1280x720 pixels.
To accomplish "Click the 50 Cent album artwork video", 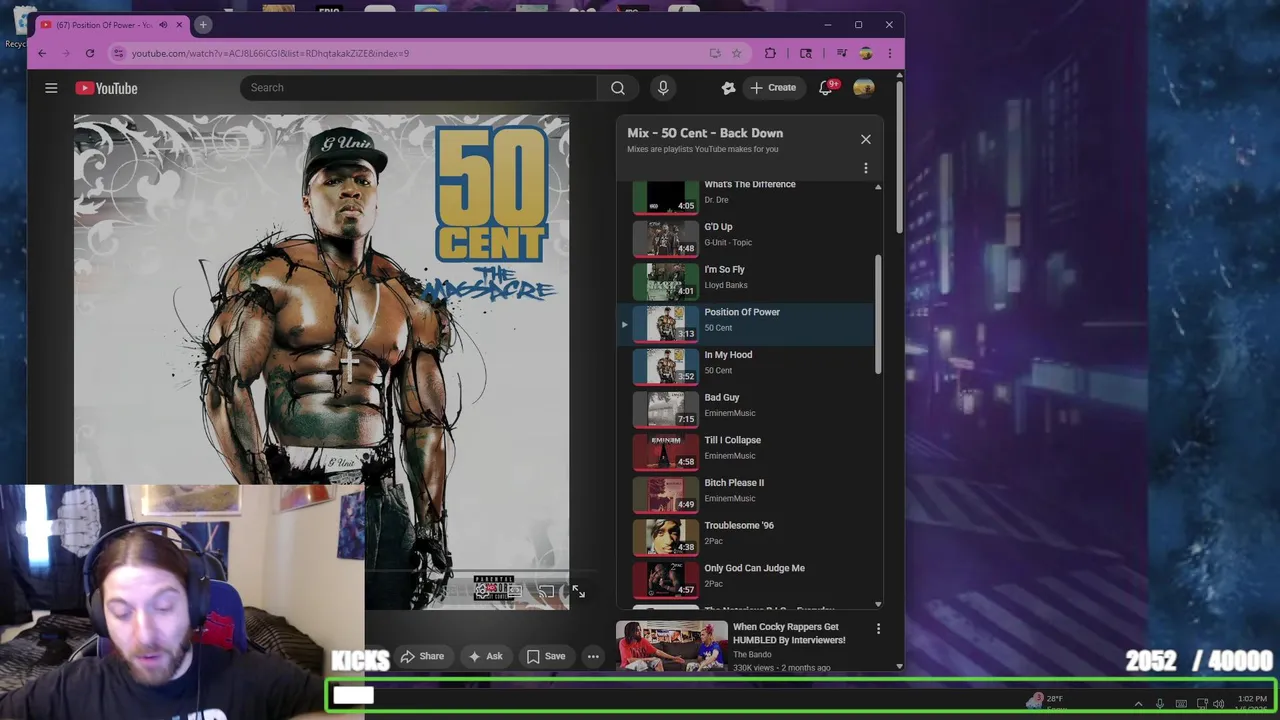I will pyautogui.click(x=321, y=361).
